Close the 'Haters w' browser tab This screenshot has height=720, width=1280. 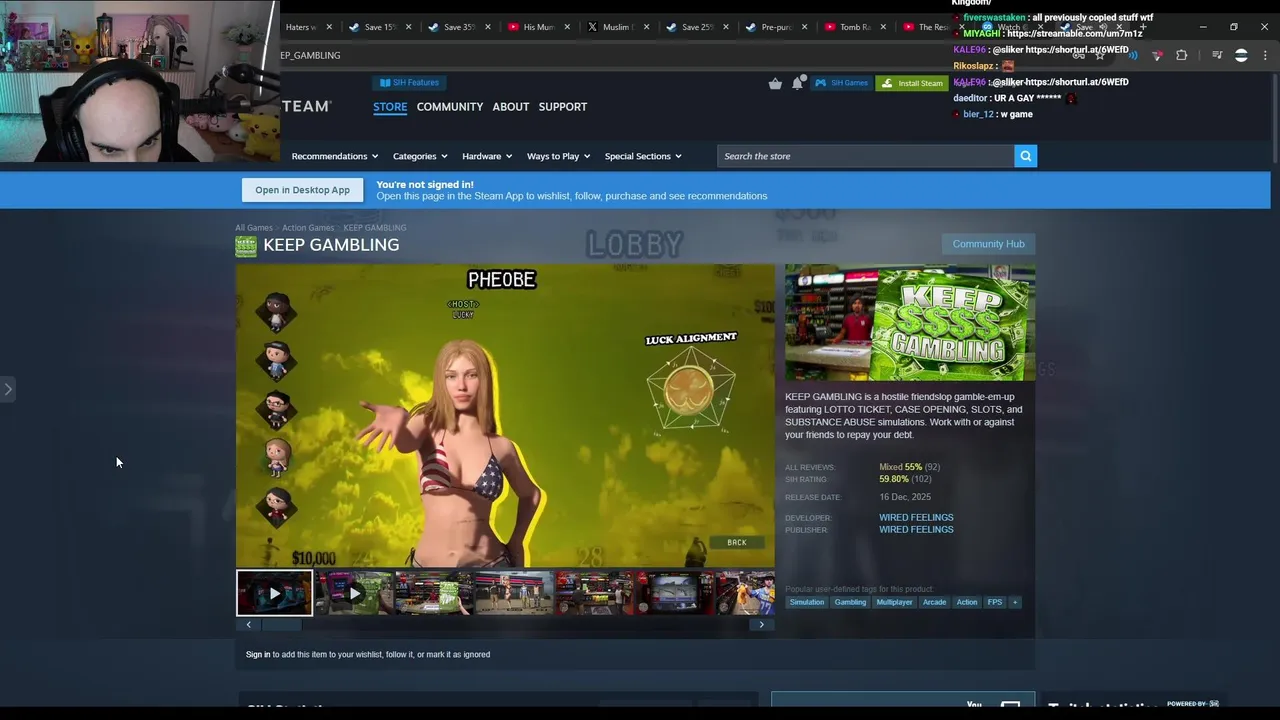point(329,27)
